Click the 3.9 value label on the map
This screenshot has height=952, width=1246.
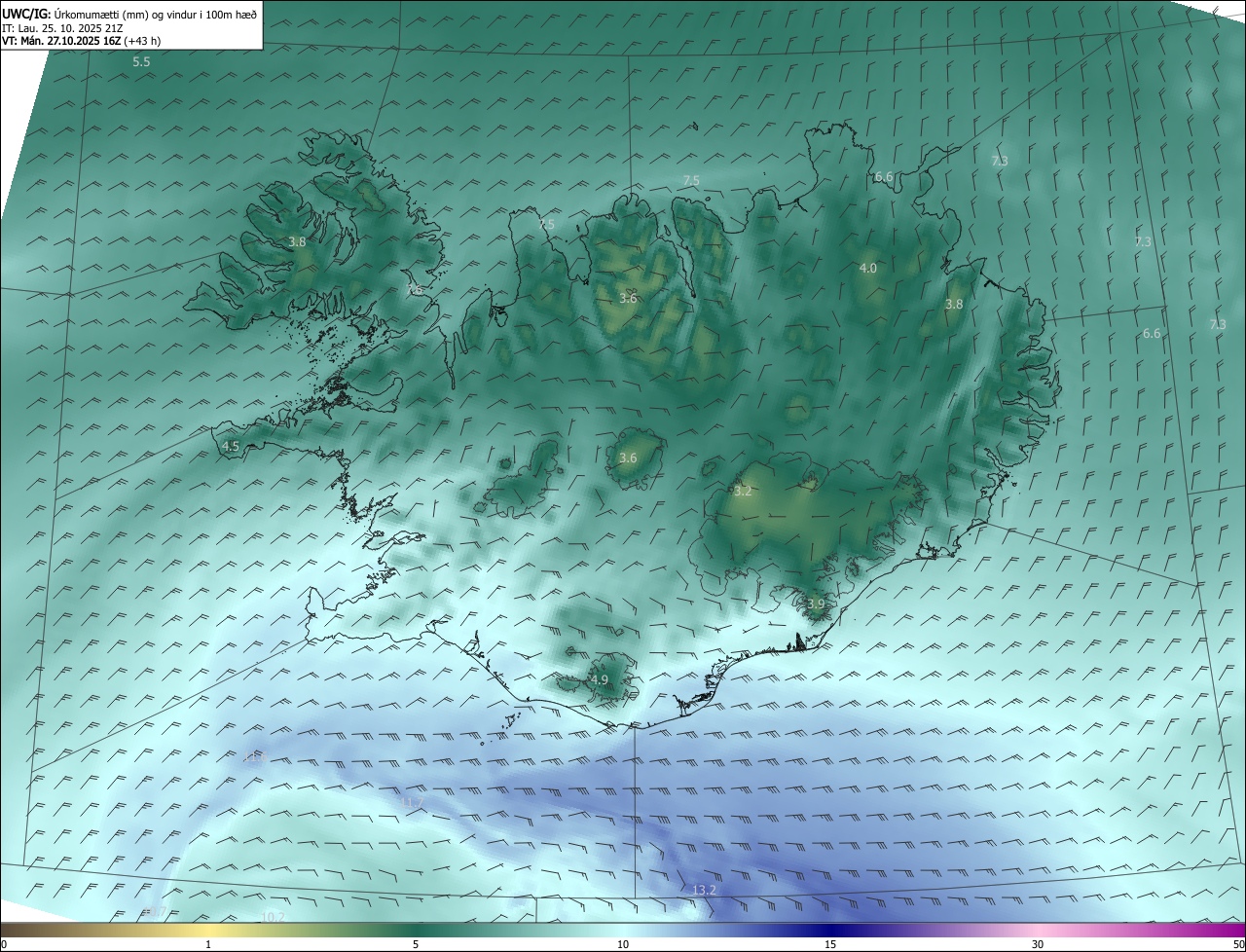(x=816, y=604)
